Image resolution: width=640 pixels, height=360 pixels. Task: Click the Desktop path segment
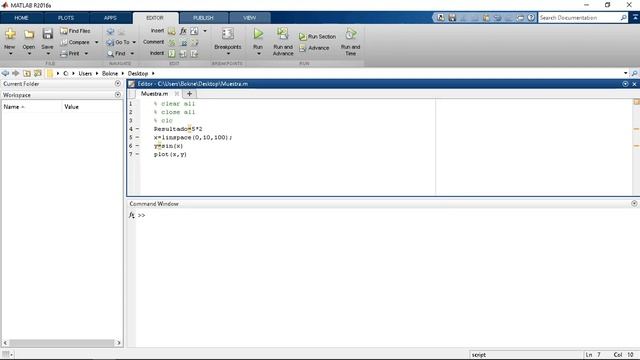[138, 73]
